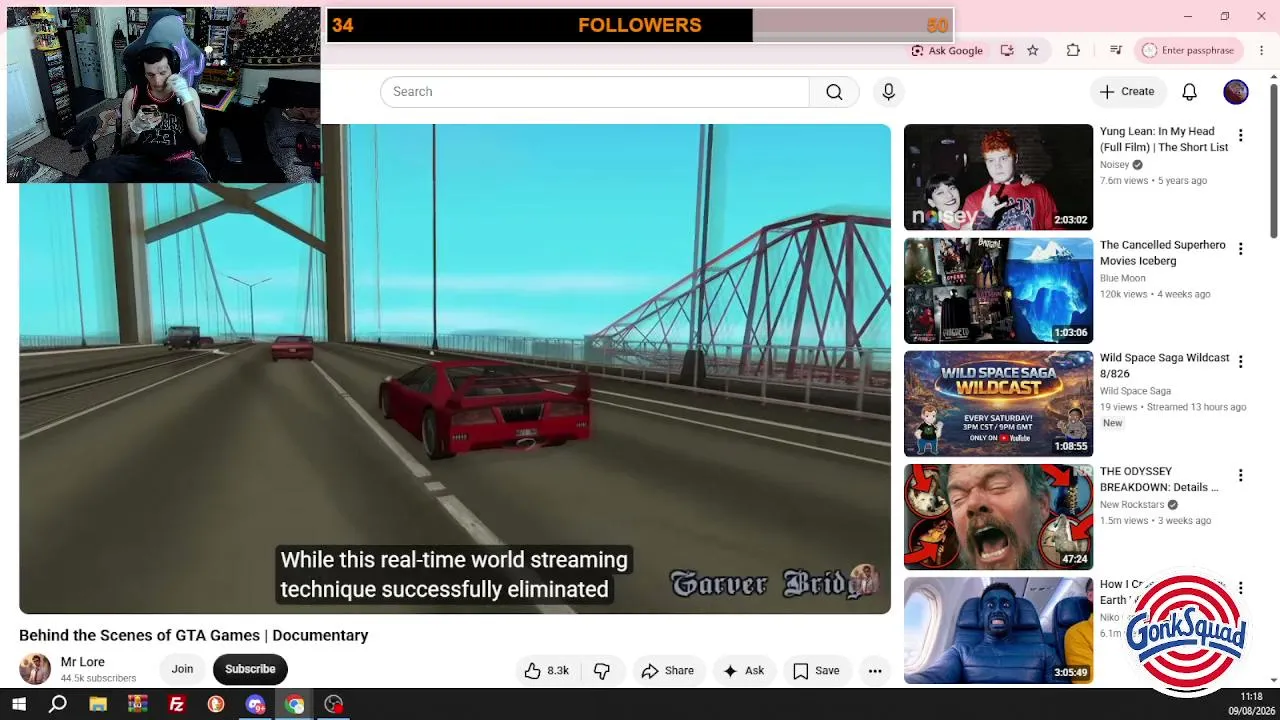This screenshot has height=720, width=1280.
Task: Click the YouTube search magnifier button
Action: coord(834,92)
